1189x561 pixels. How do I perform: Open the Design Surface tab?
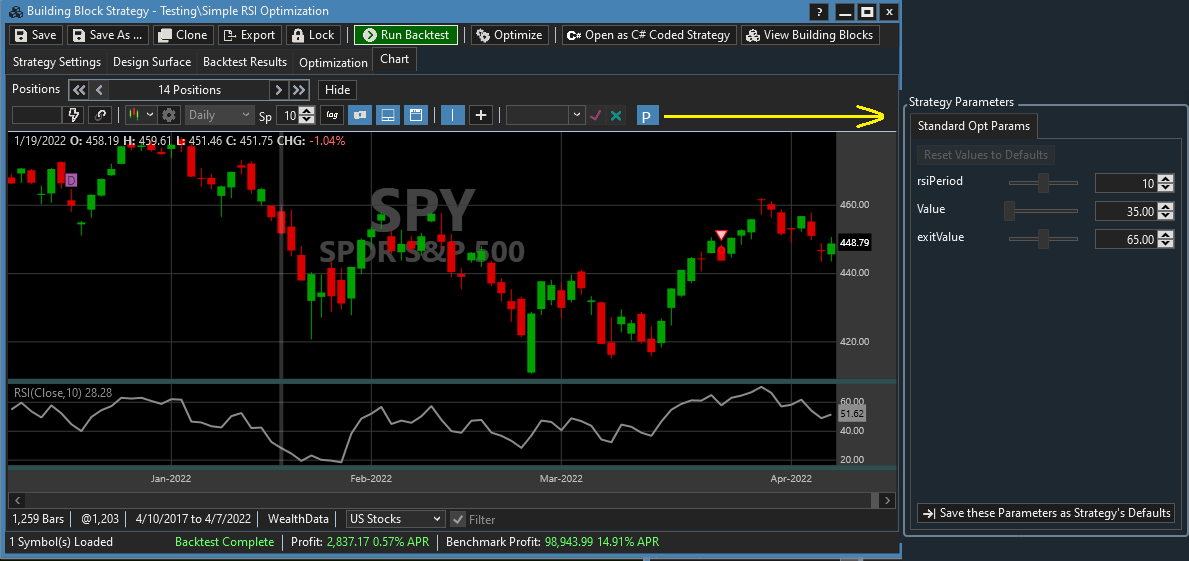(x=152, y=62)
